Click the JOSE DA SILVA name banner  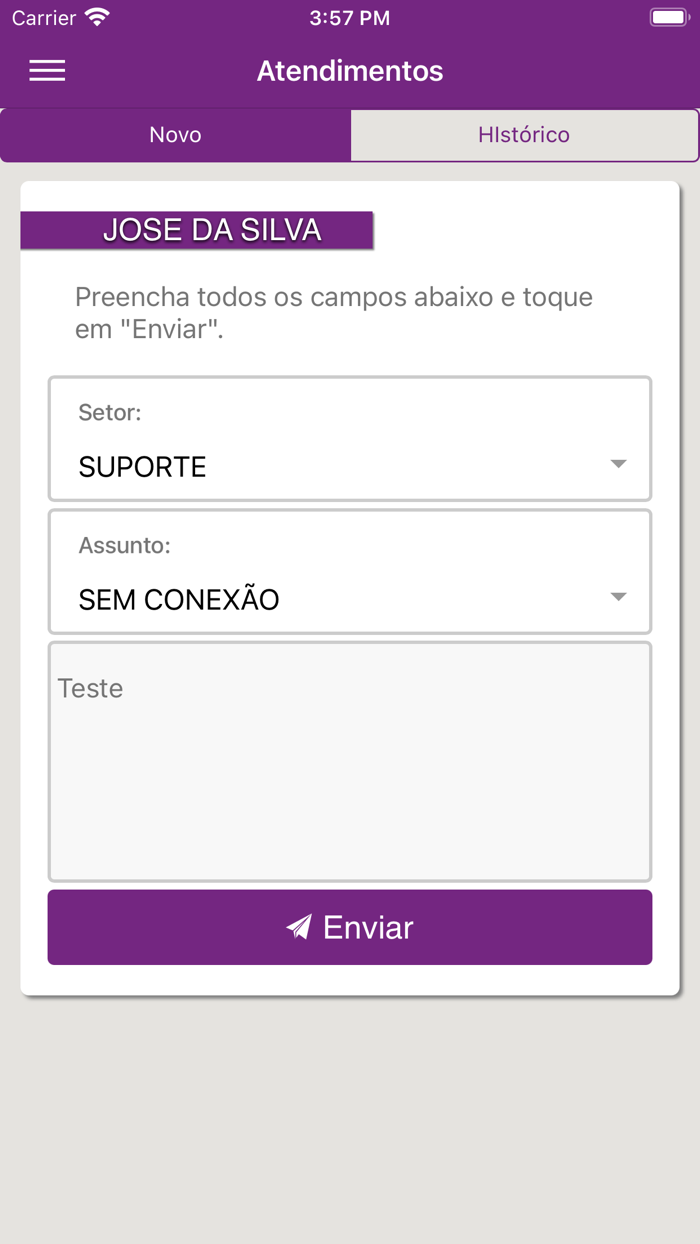[197, 229]
